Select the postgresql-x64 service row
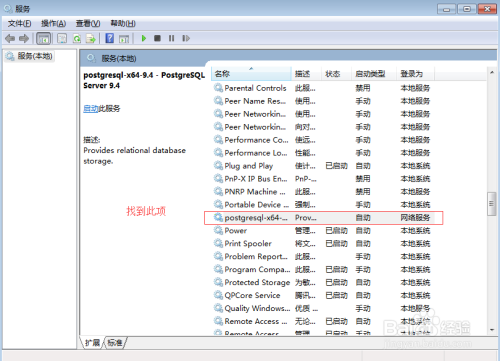Viewport: 500px width, 361px height. (323, 218)
